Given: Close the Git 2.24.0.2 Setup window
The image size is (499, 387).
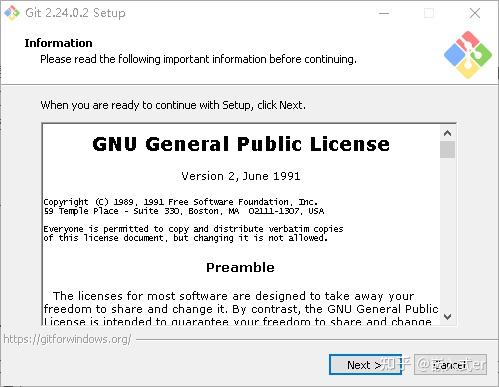Looking at the screenshot, I should 475,13.
